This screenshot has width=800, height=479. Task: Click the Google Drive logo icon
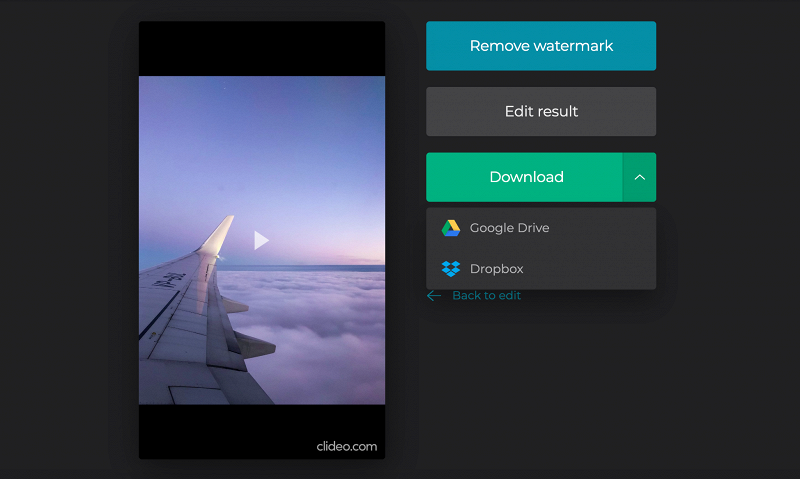point(451,228)
